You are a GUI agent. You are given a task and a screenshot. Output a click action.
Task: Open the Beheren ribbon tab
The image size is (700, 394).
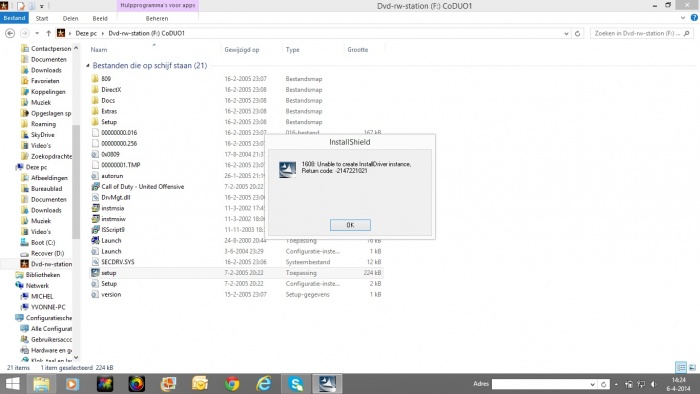click(157, 18)
